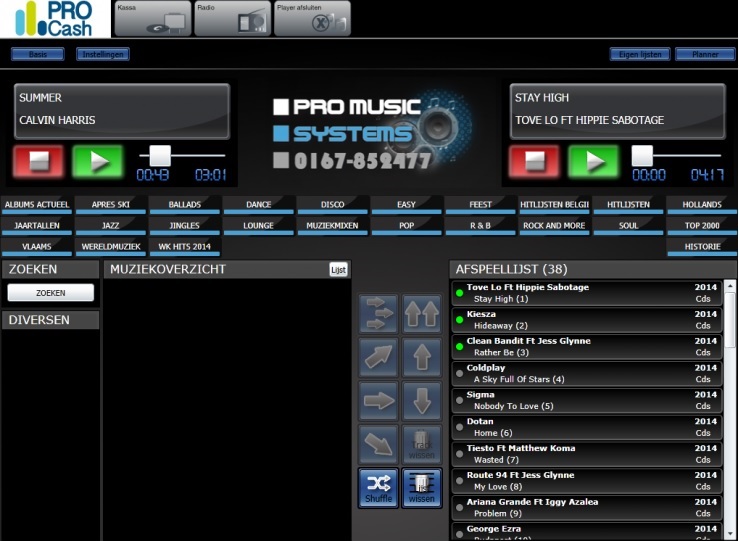This screenshot has width=739, height=541.
Task: Play the left player track Summer
Action: [x=98, y=161]
